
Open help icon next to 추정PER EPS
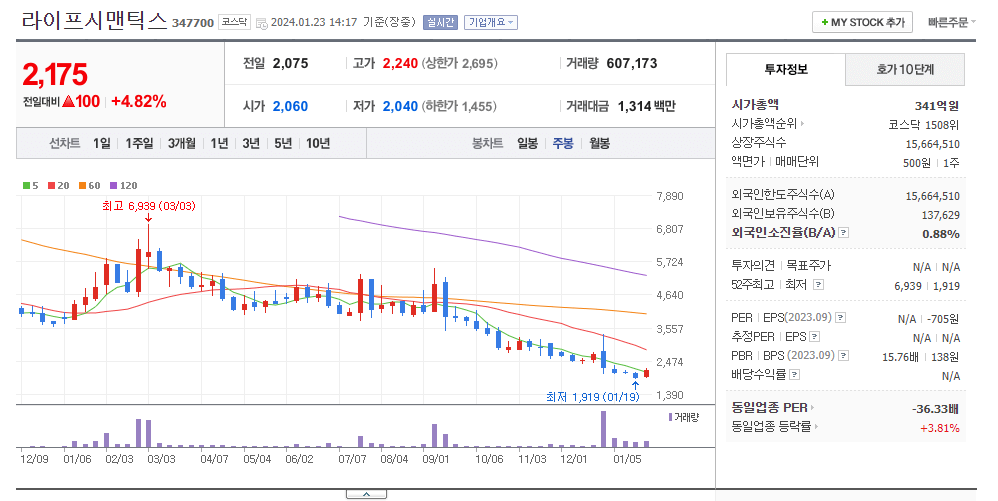pos(814,336)
